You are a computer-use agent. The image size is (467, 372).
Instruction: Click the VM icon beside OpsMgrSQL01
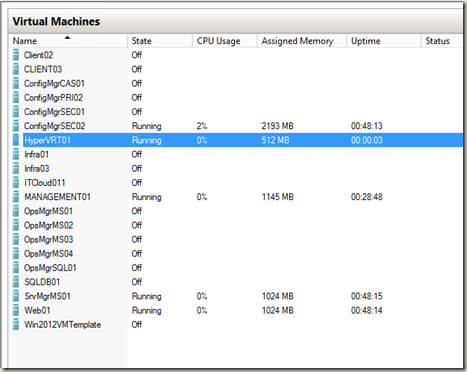[x=16, y=268]
